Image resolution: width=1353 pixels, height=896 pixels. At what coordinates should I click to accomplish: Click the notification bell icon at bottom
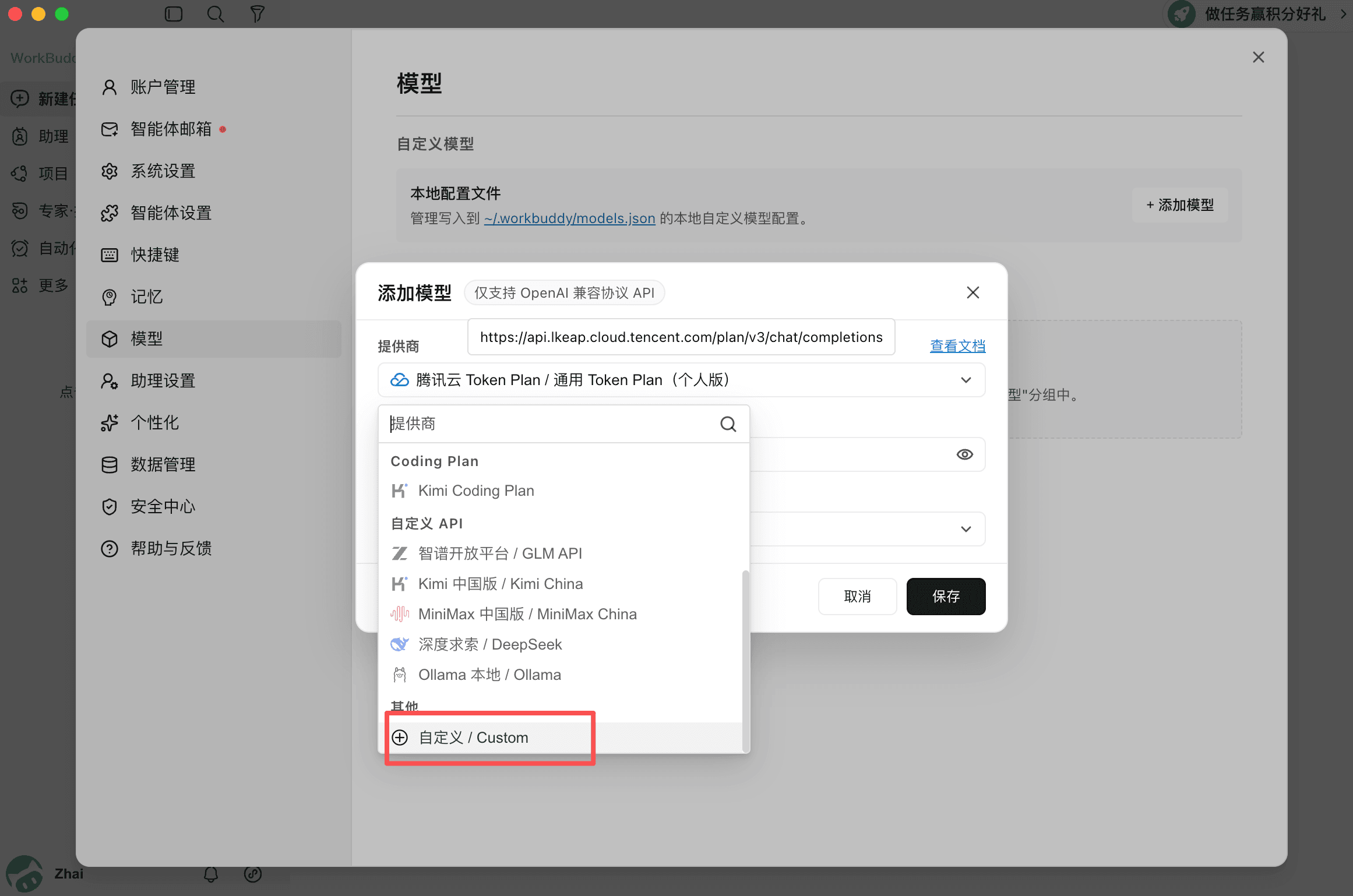(211, 874)
